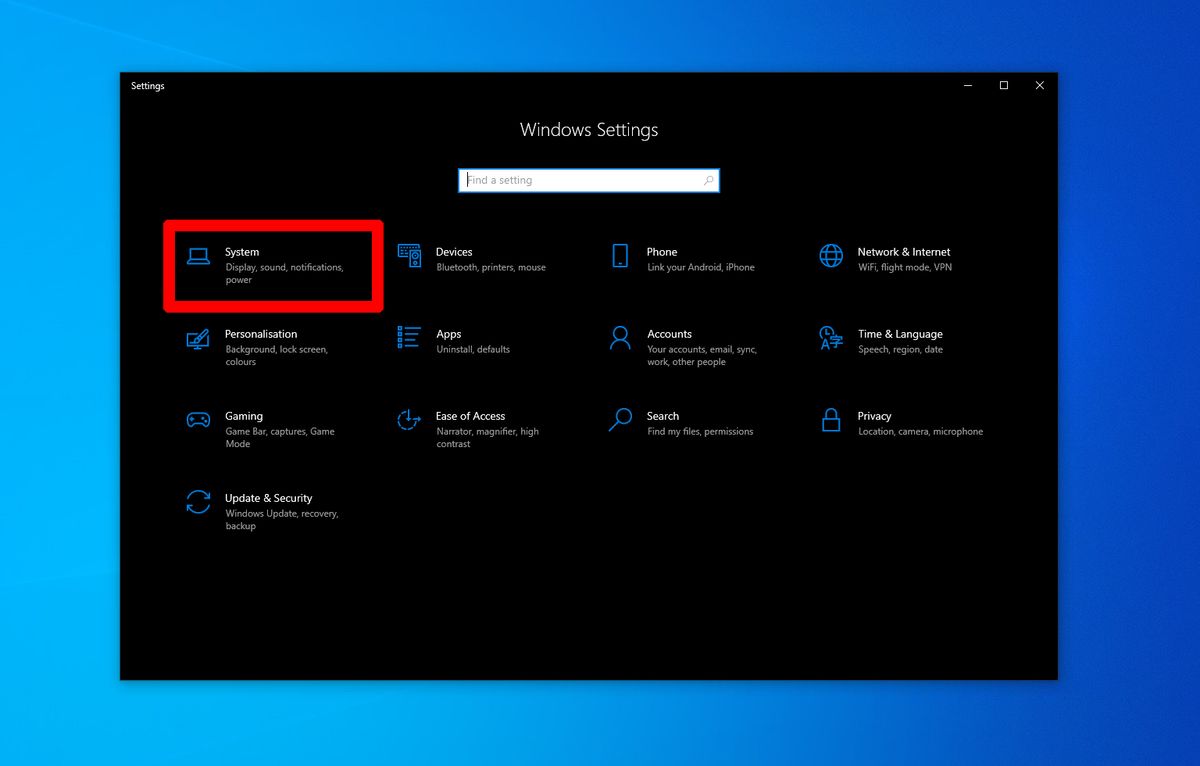Click 'Background, lock screen, colours' text
Image resolution: width=1200 pixels, height=766 pixels.
tap(277, 356)
